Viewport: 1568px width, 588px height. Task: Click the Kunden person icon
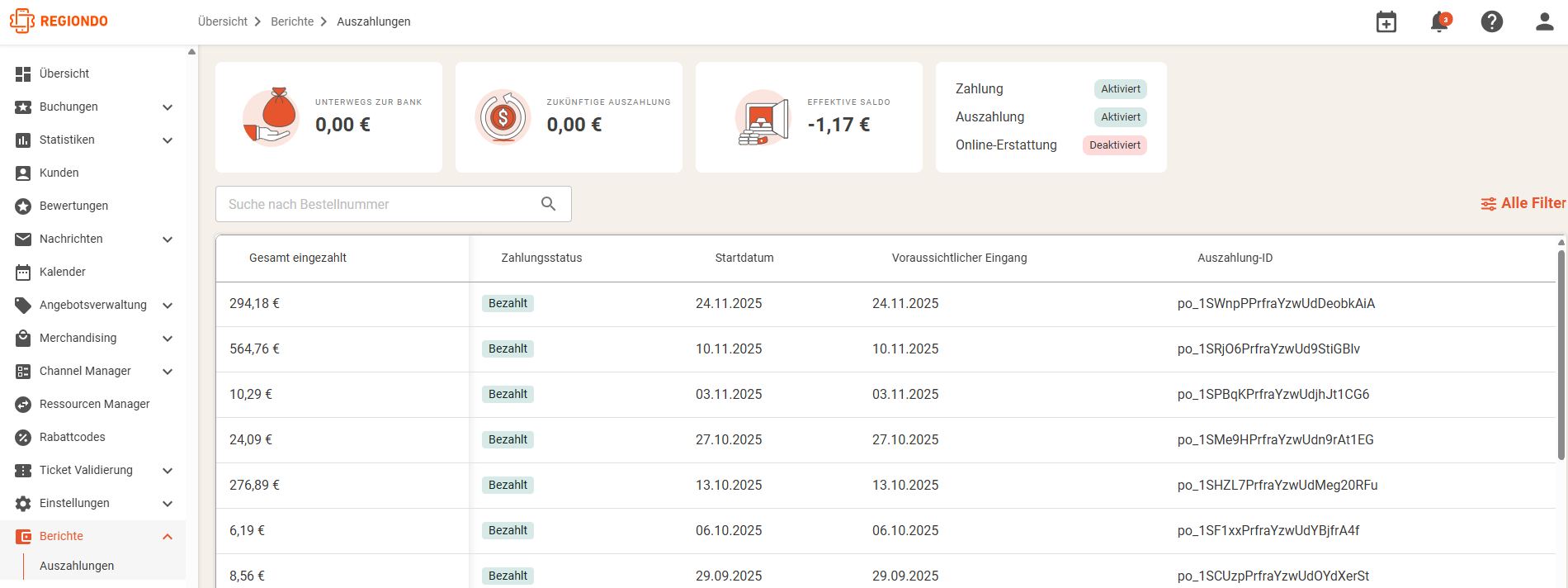(x=23, y=173)
